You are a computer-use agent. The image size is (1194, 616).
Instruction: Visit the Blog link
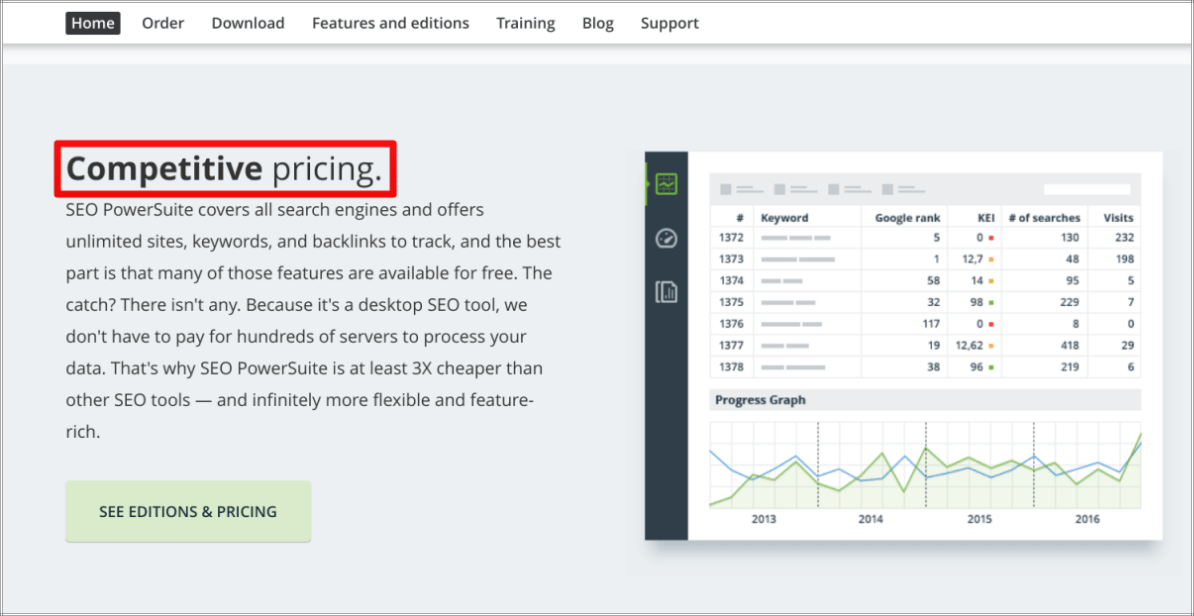(598, 23)
